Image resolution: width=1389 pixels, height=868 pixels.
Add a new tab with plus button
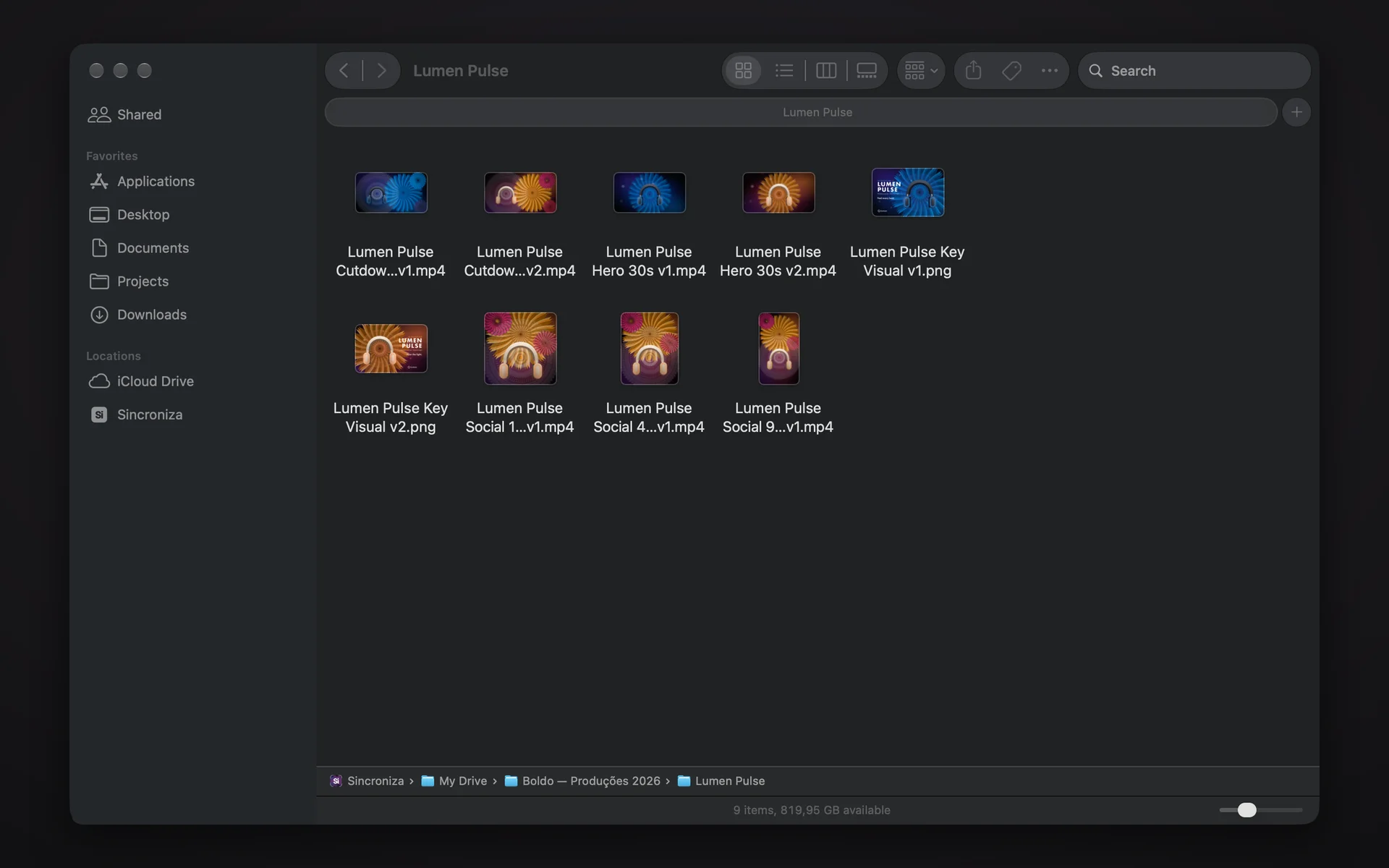coord(1296,112)
